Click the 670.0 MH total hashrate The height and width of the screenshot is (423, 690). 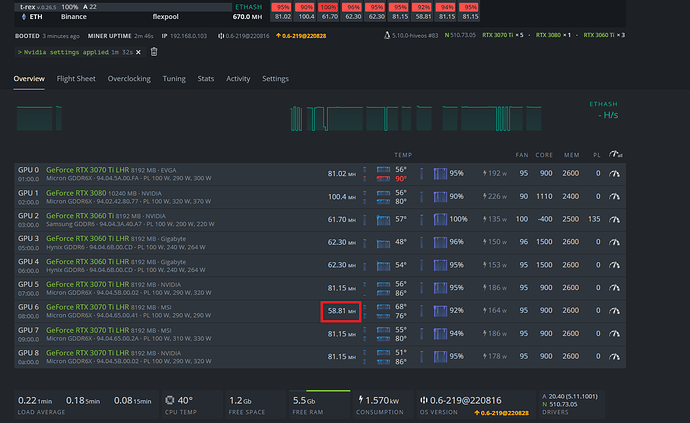[x=247, y=17]
